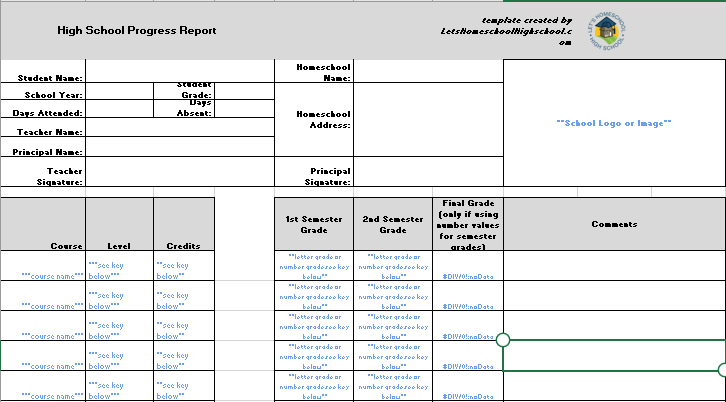Select the School Year label cell
726x402 pixels.
(43, 91)
